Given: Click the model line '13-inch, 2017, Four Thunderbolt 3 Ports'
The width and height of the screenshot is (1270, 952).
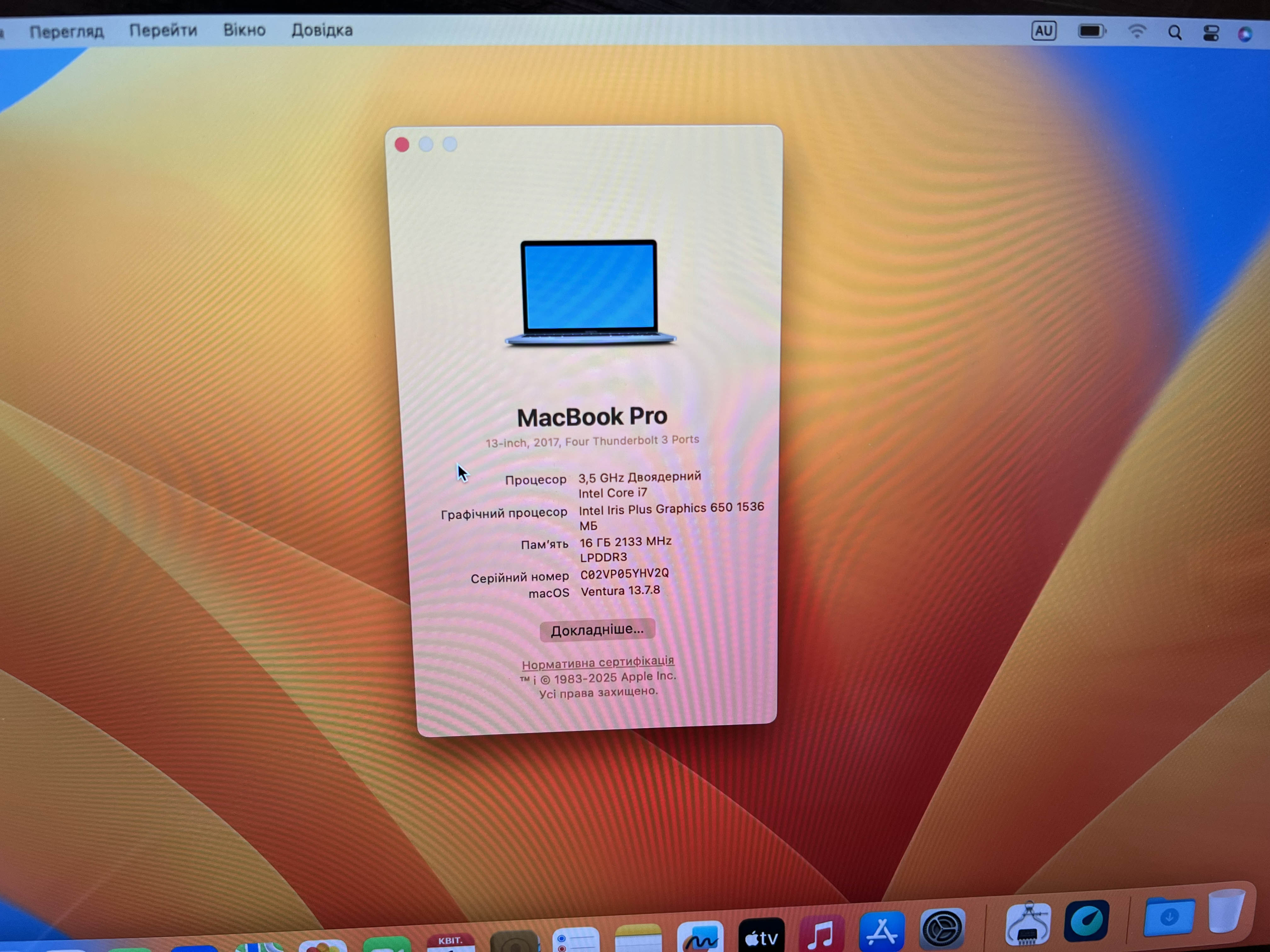Looking at the screenshot, I should pyautogui.click(x=593, y=441).
